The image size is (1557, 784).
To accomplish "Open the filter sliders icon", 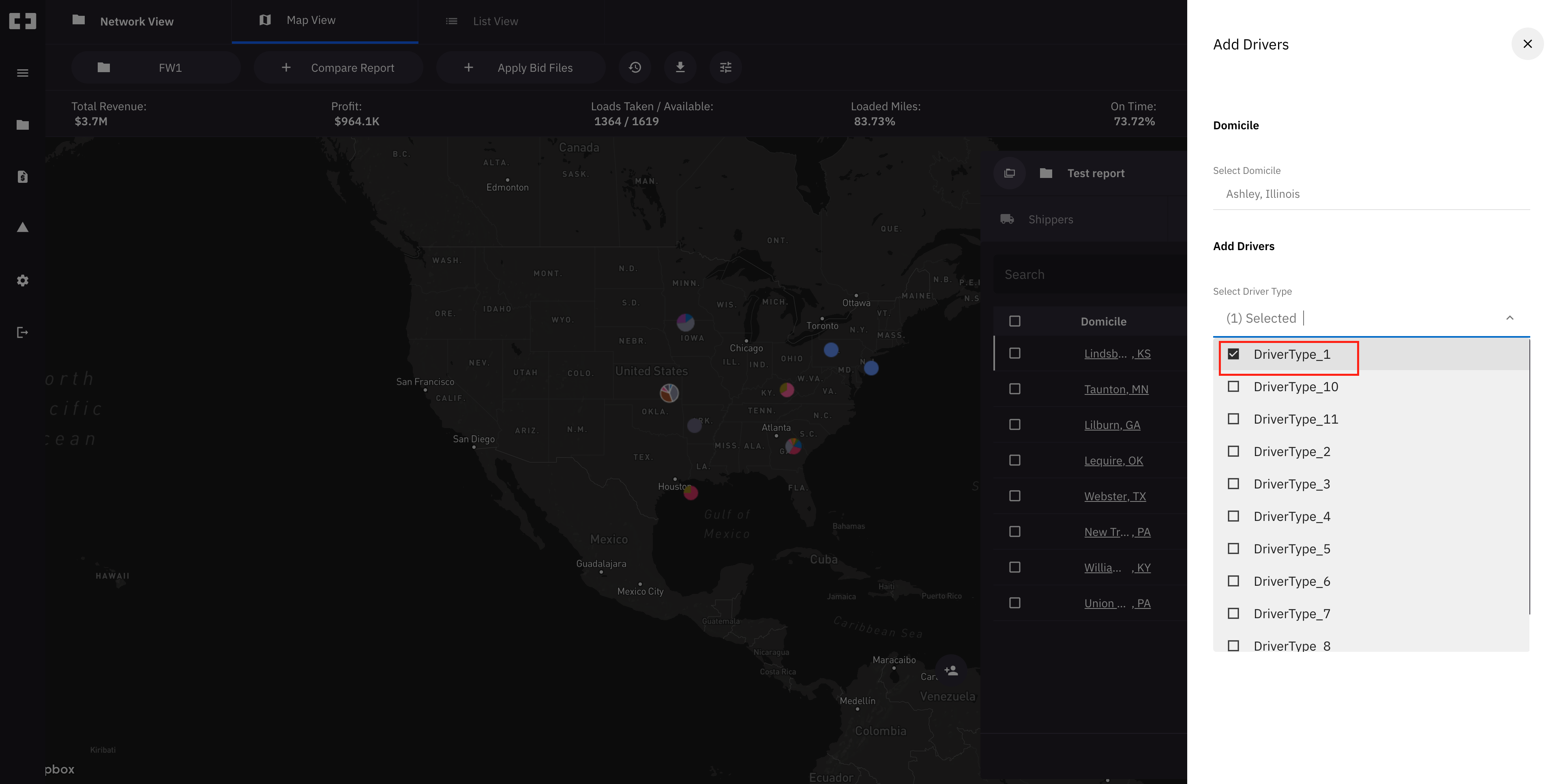I will (x=725, y=68).
